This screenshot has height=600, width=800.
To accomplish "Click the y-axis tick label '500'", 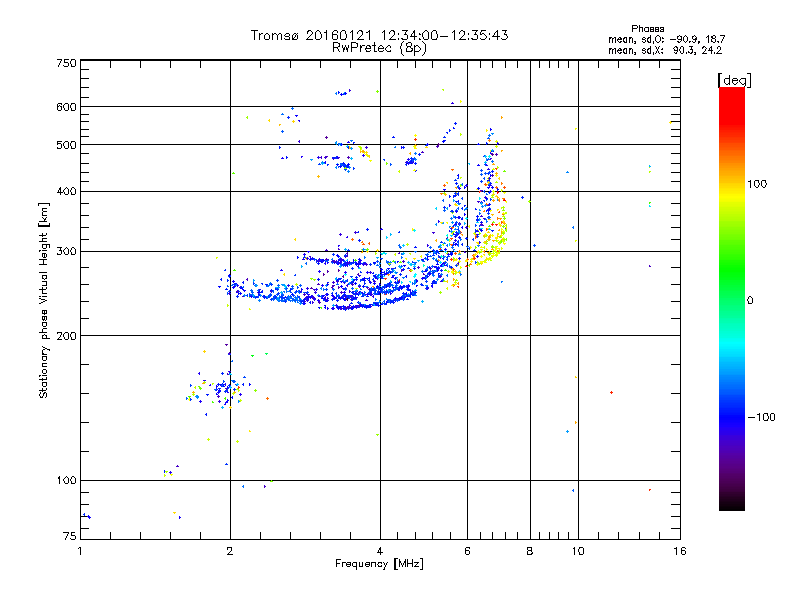I will pyautogui.click(x=66, y=145).
